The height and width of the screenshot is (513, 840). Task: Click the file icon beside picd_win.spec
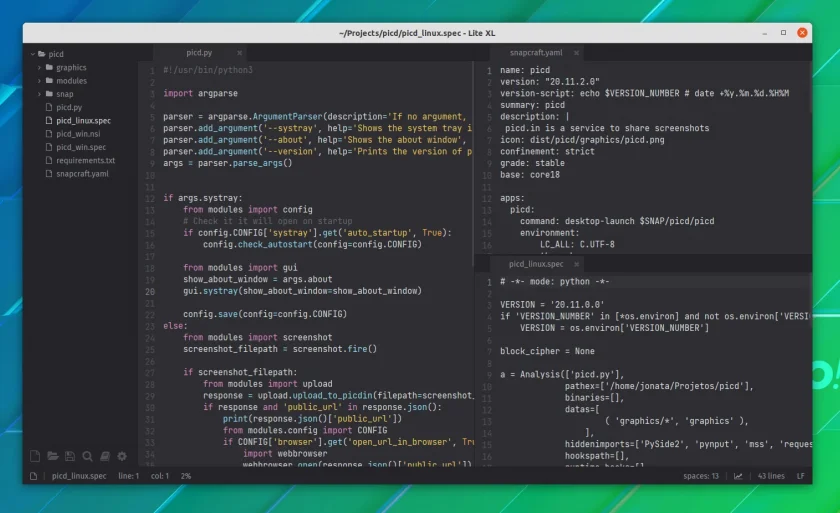pos(49,147)
